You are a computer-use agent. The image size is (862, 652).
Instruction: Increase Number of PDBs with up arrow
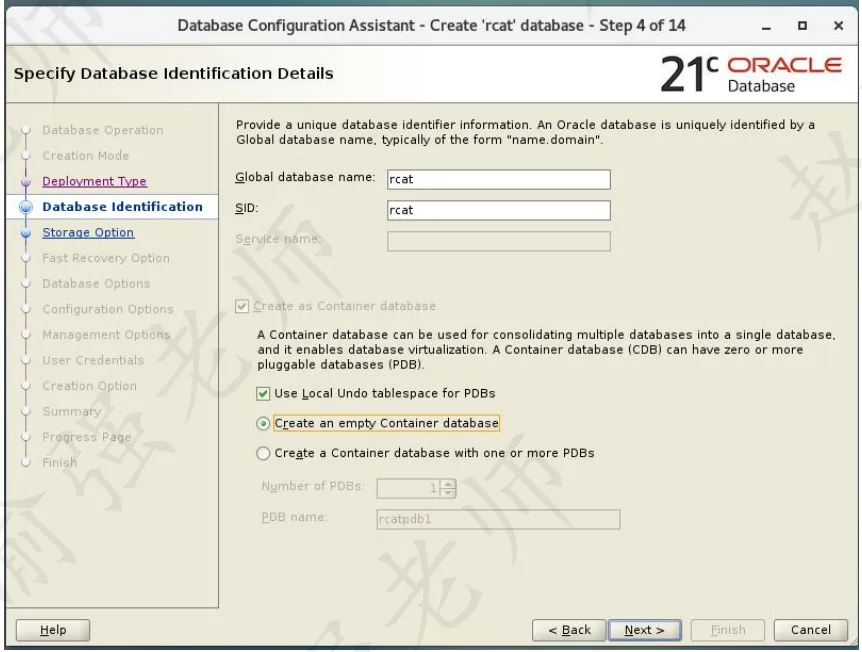[449, 484]
